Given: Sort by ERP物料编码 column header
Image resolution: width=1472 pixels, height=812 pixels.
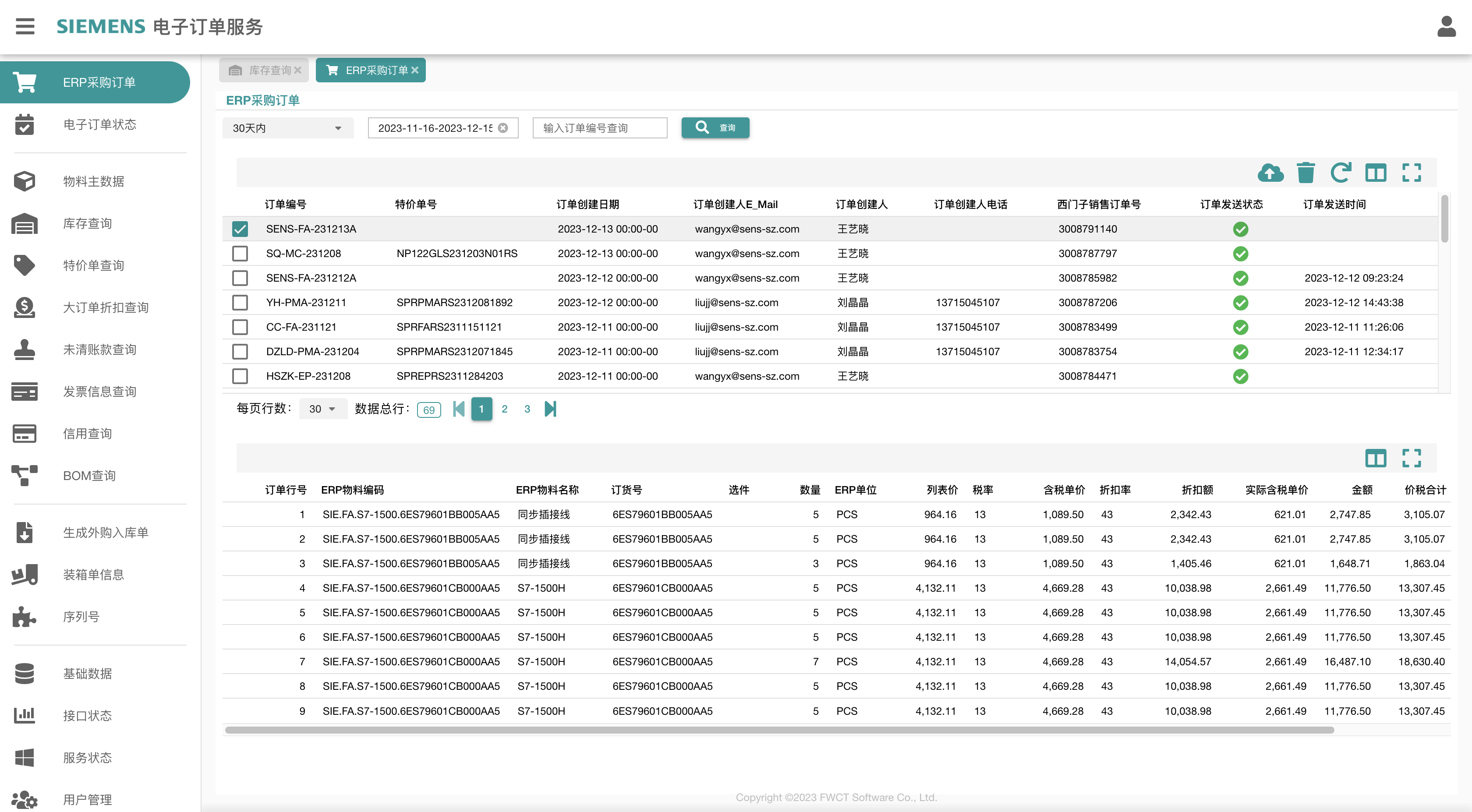Looking at the screenshot, I should pos(353,490).
